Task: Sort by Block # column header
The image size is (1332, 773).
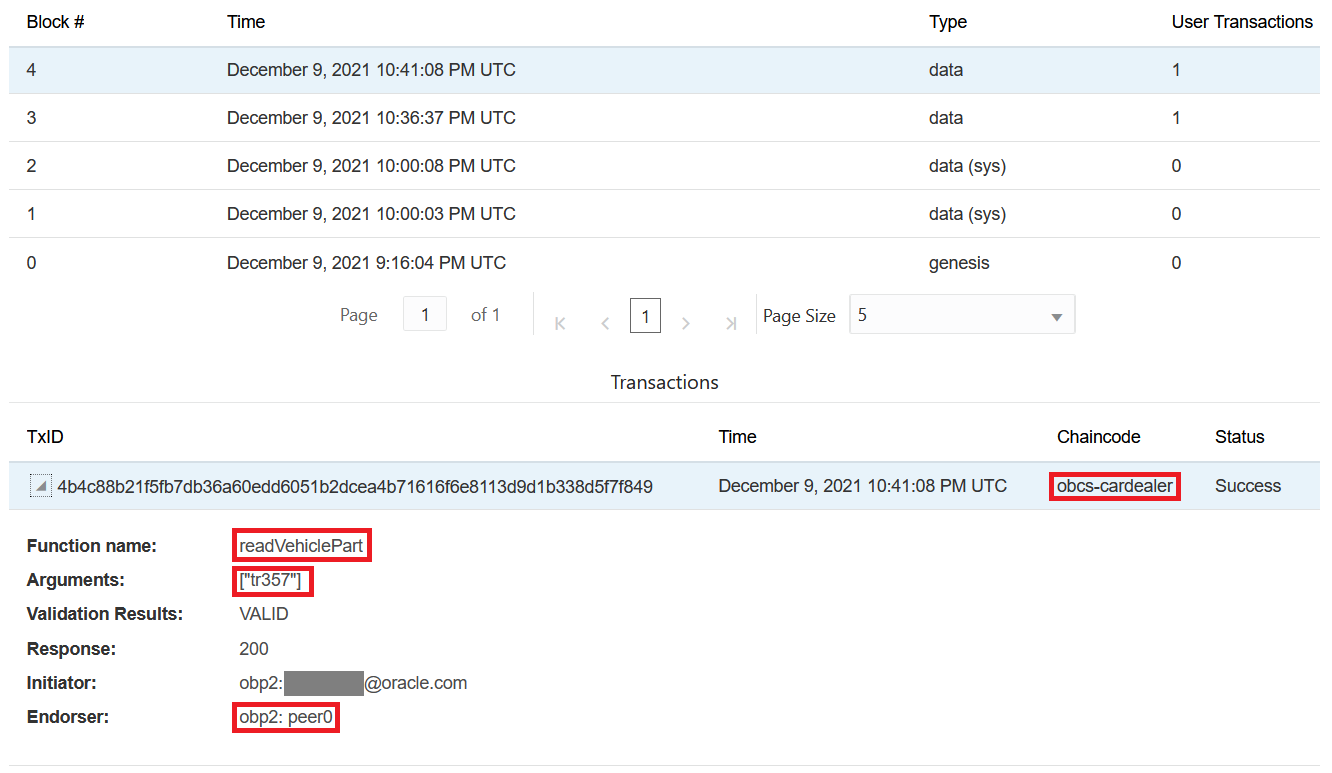Action: [x=55, y=22]
